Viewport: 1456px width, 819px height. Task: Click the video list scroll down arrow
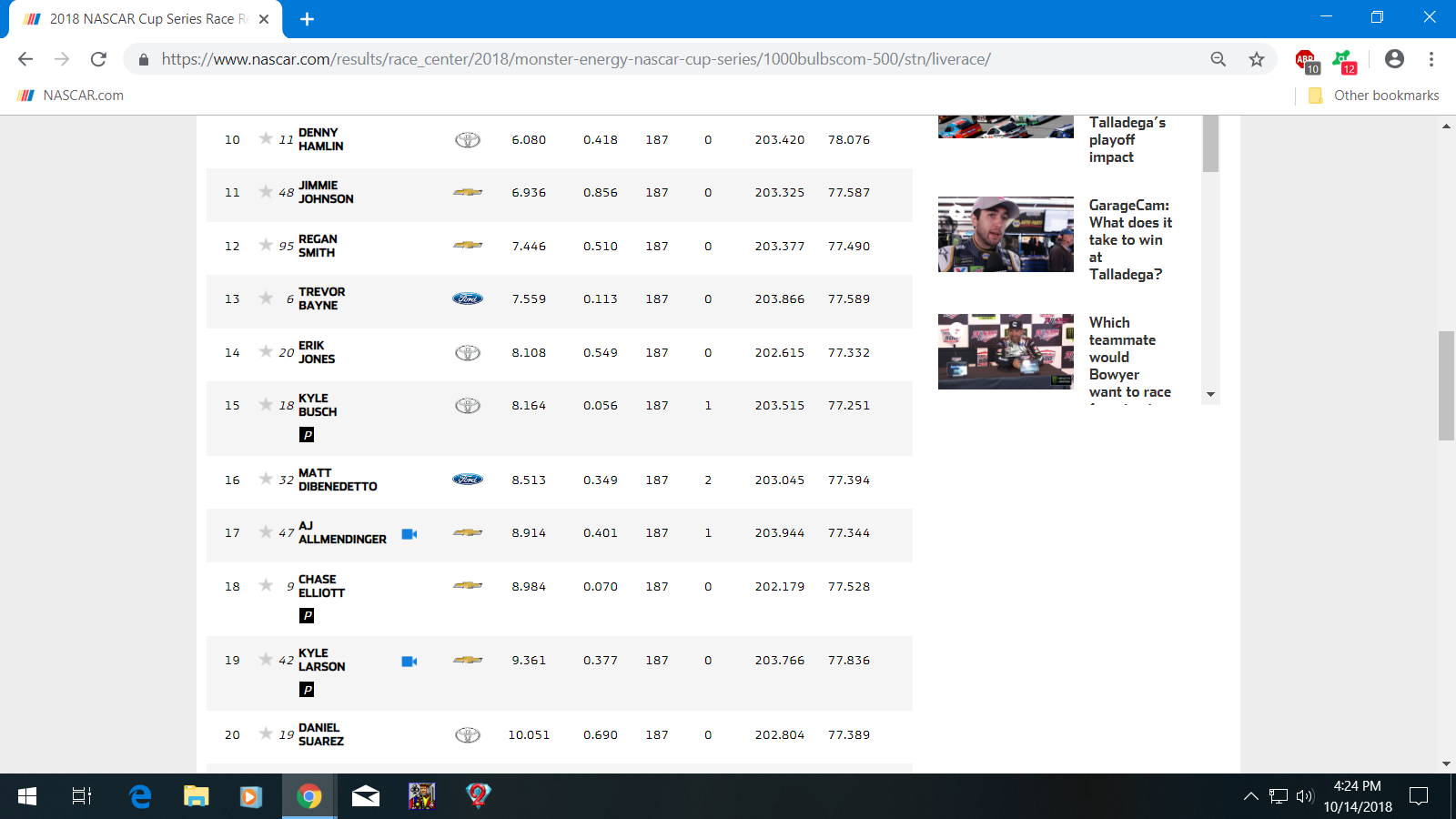click(1210, 395)
